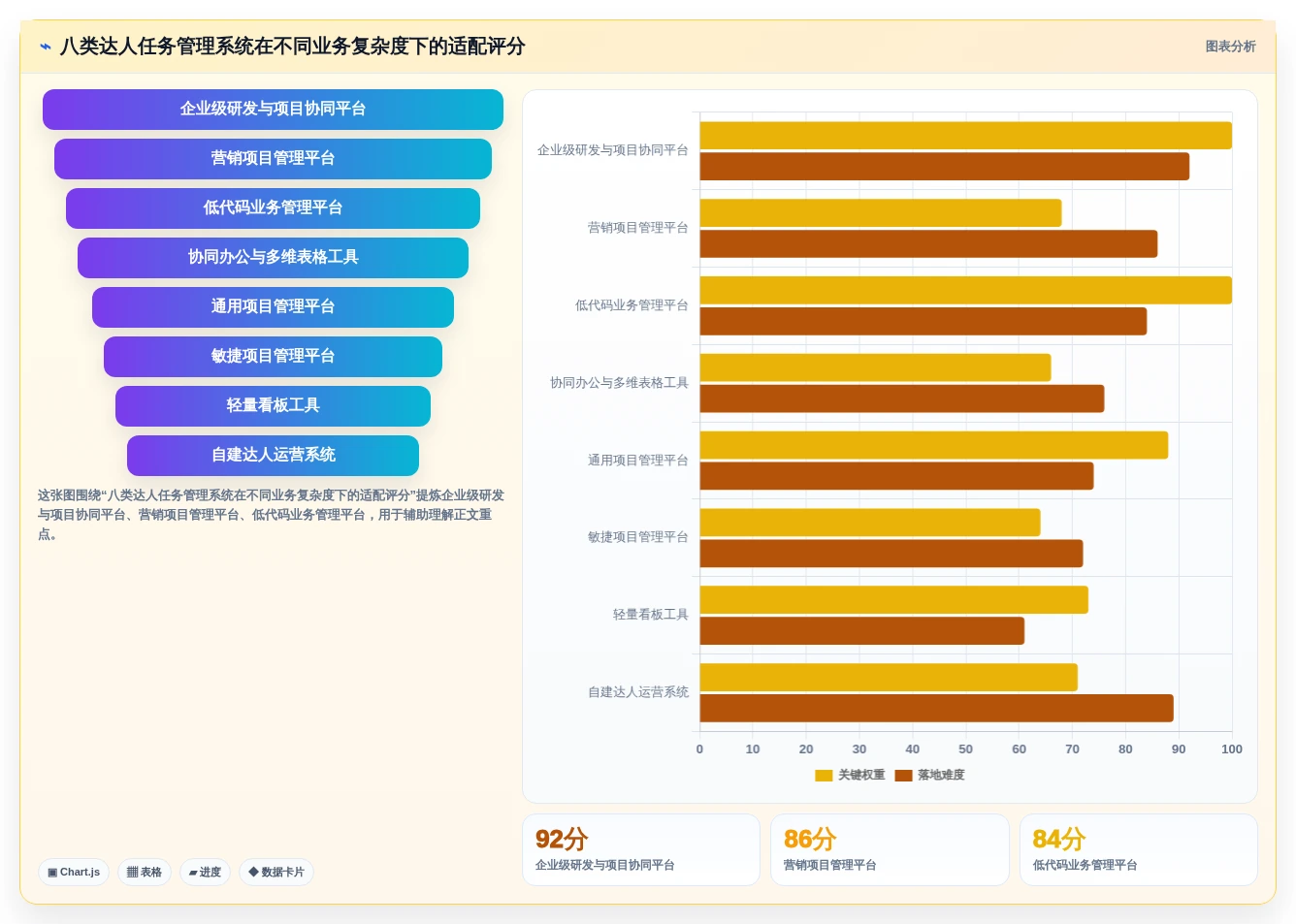Click the 表格 tag chip
This screenshot has height=924, width=1296.
tap(145, 872)
